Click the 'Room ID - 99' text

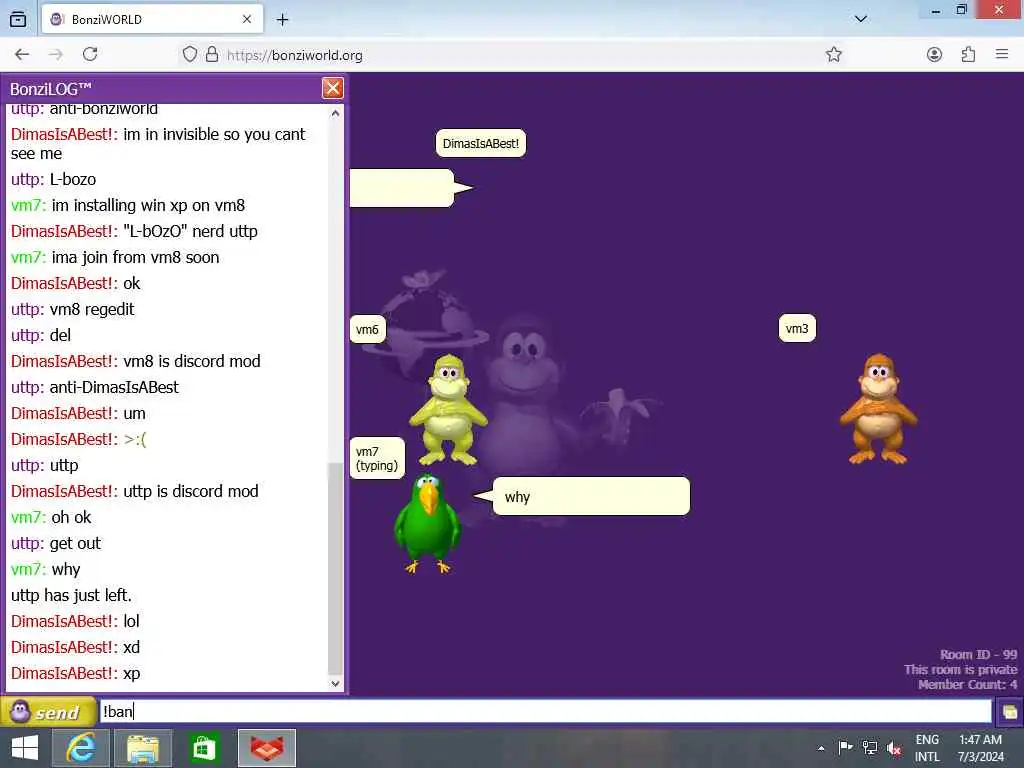[978, 654]
